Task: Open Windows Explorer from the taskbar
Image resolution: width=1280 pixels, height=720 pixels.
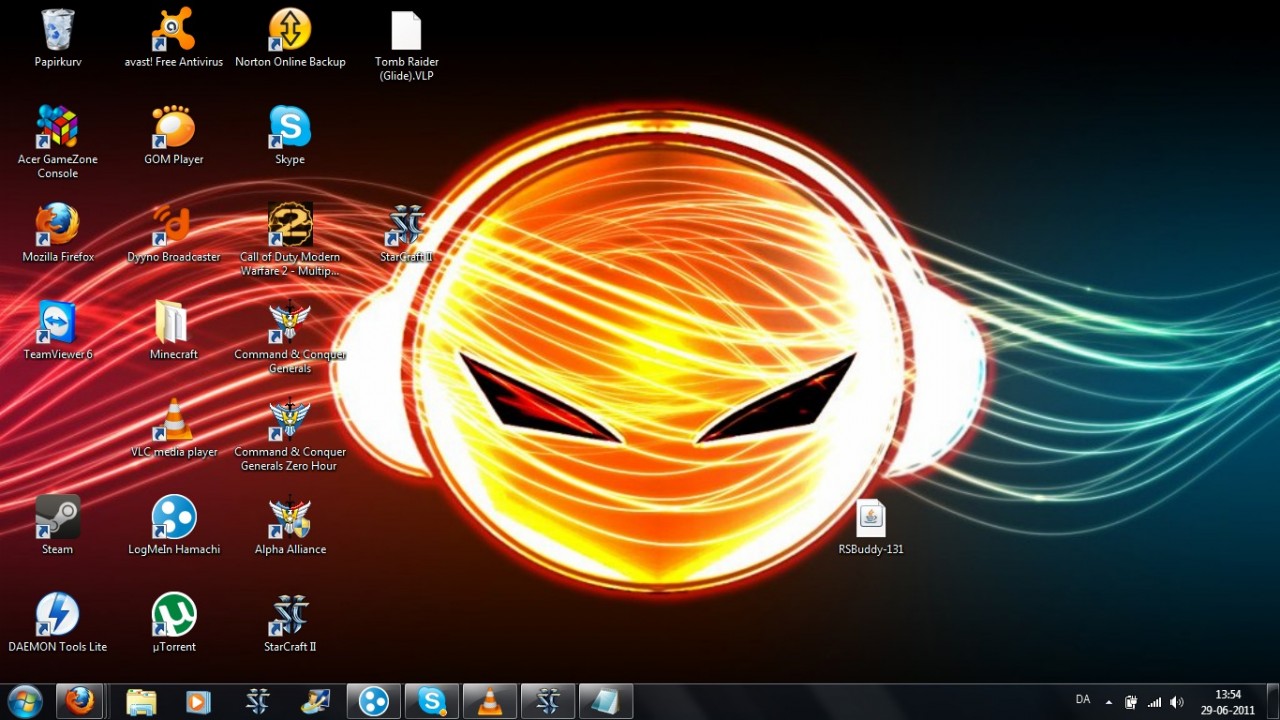Action: click(x=142, y=701)
